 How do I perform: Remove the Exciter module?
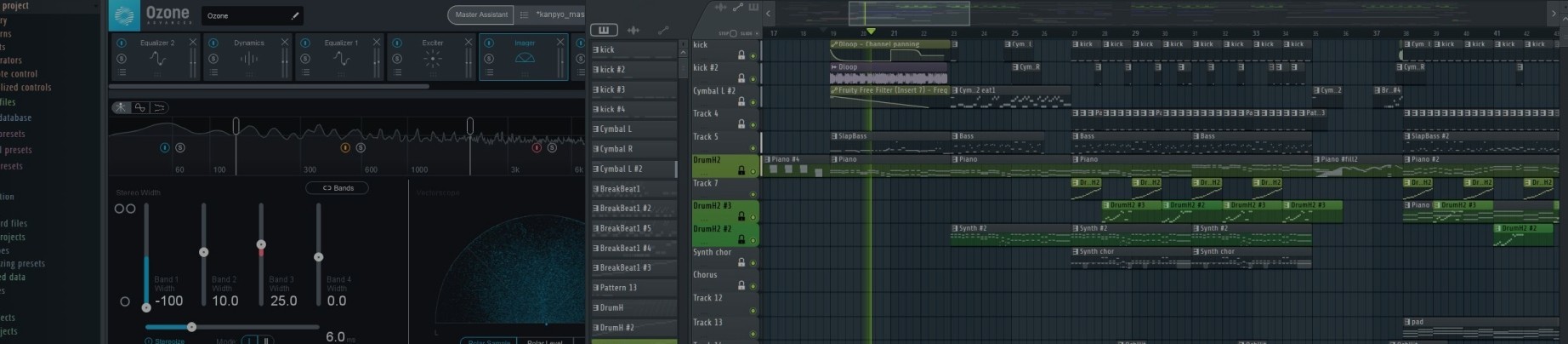coord(469,42)
